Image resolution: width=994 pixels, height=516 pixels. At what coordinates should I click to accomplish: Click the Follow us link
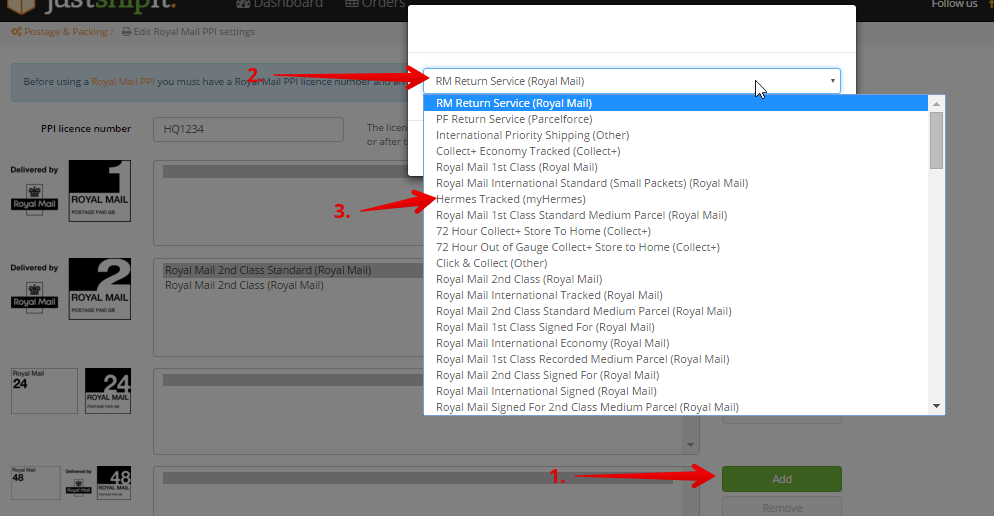954,4
